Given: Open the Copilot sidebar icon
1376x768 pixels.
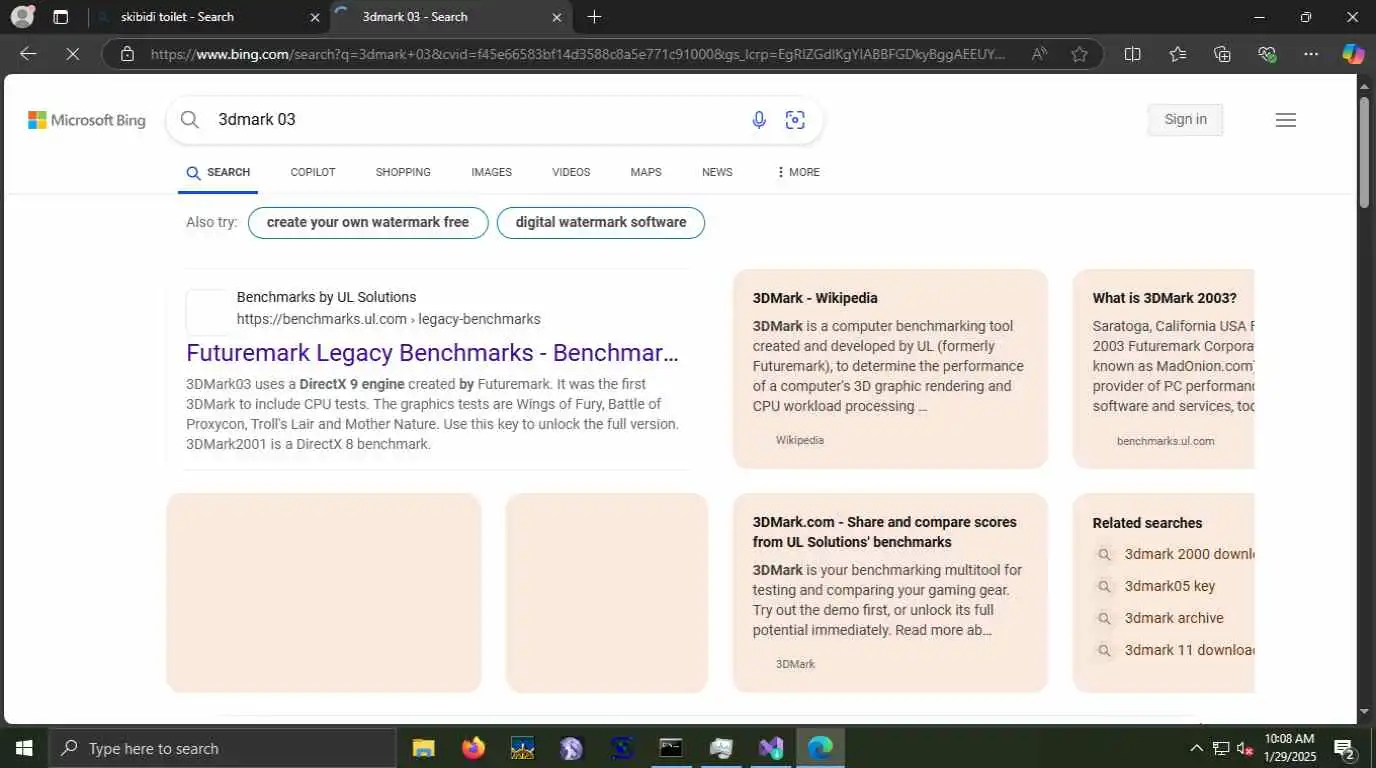Looking at the screenshot, I should tap(1353, 54).
